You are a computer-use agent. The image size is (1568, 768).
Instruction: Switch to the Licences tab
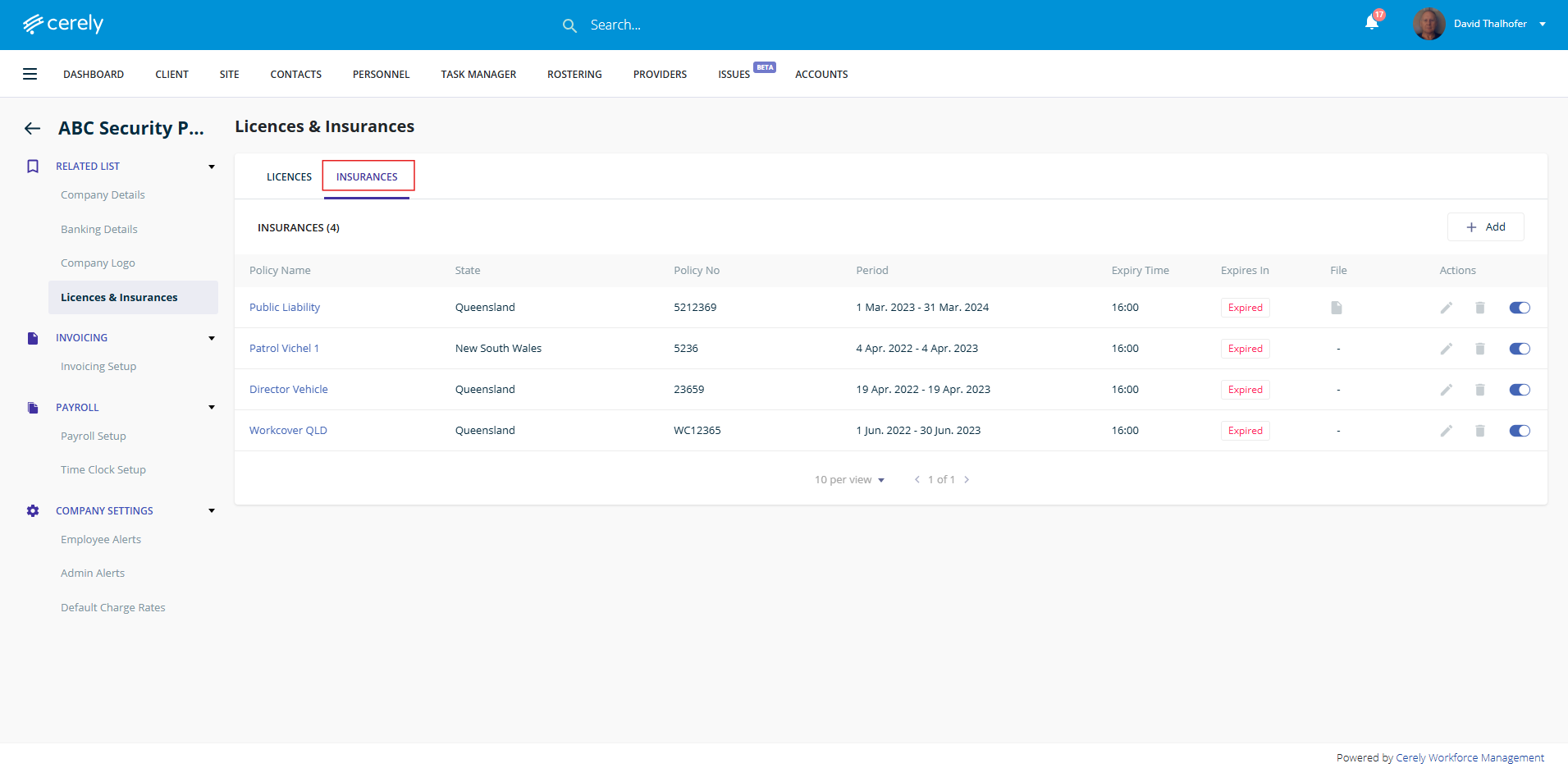[289, 177]
